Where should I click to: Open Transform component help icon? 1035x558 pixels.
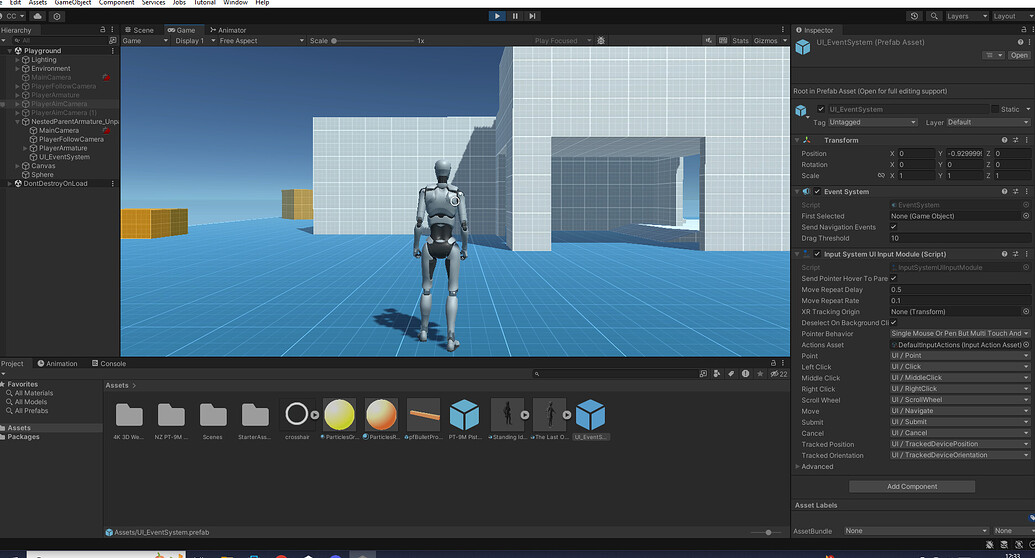click(1005, 140)
